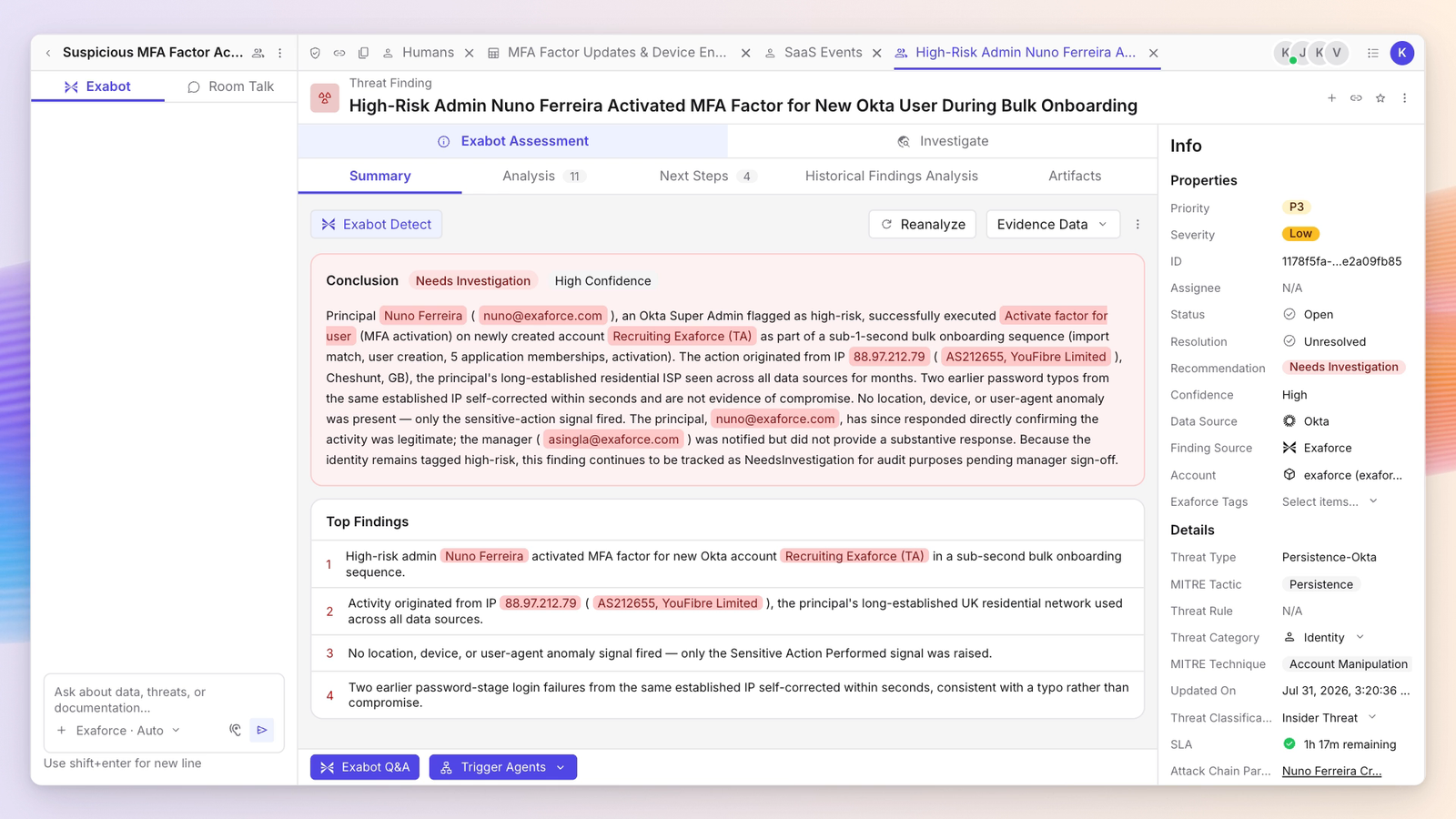
Task: Open the Exabot Q&A button
Action: coord(365,767)
